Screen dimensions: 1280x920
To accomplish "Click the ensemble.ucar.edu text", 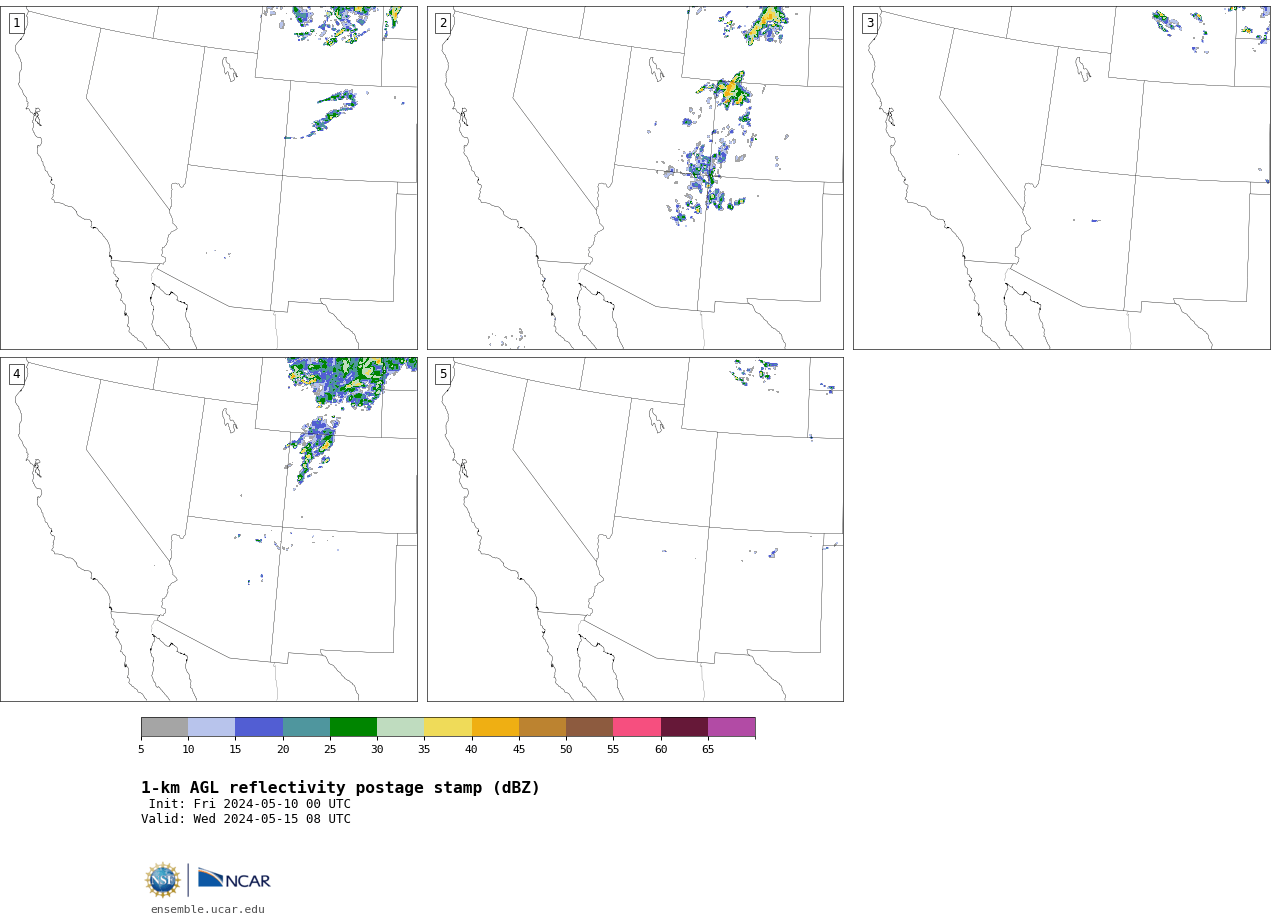I will click(x=208, y=909).
